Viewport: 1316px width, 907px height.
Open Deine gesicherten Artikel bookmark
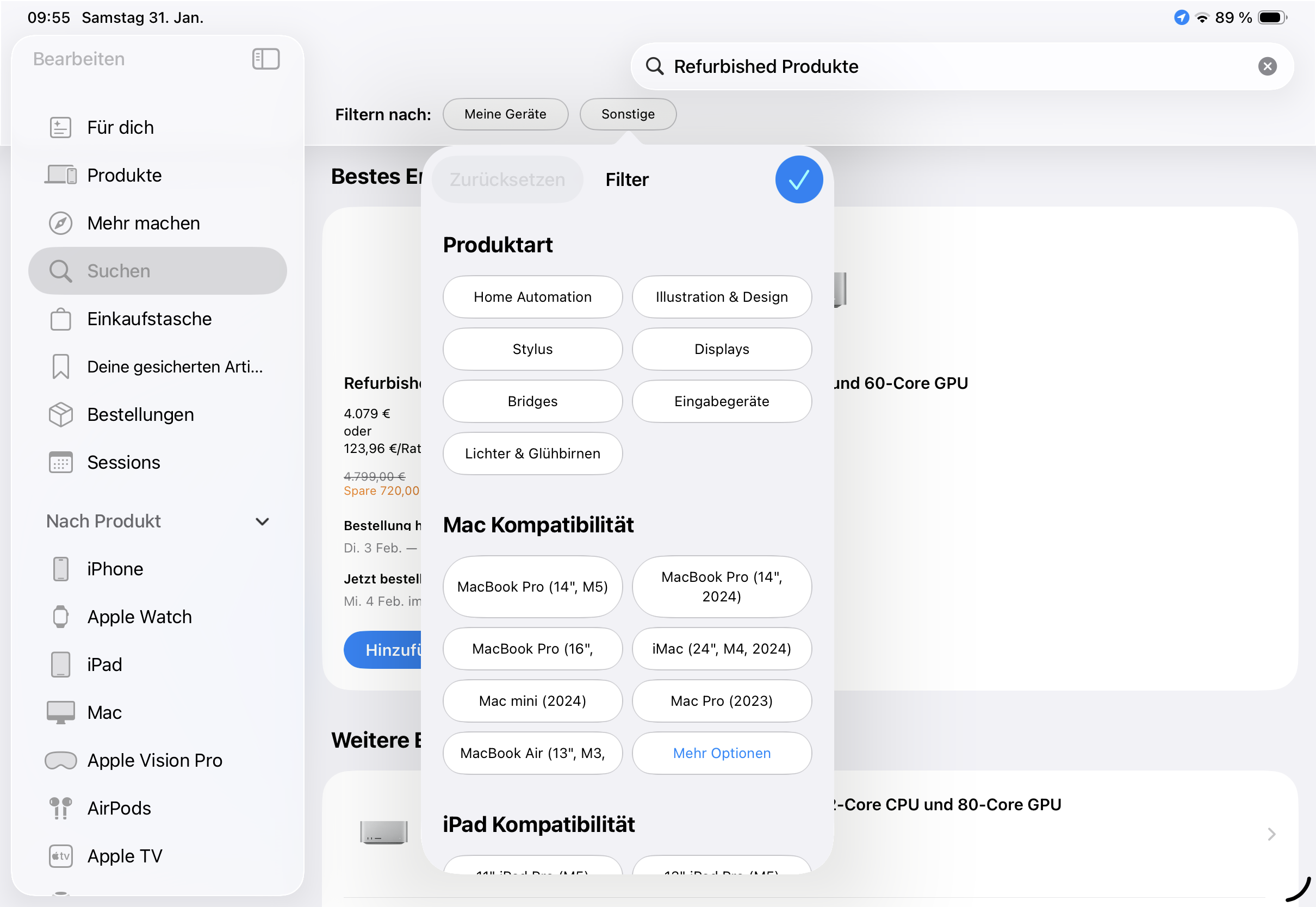tap(61, 367)
